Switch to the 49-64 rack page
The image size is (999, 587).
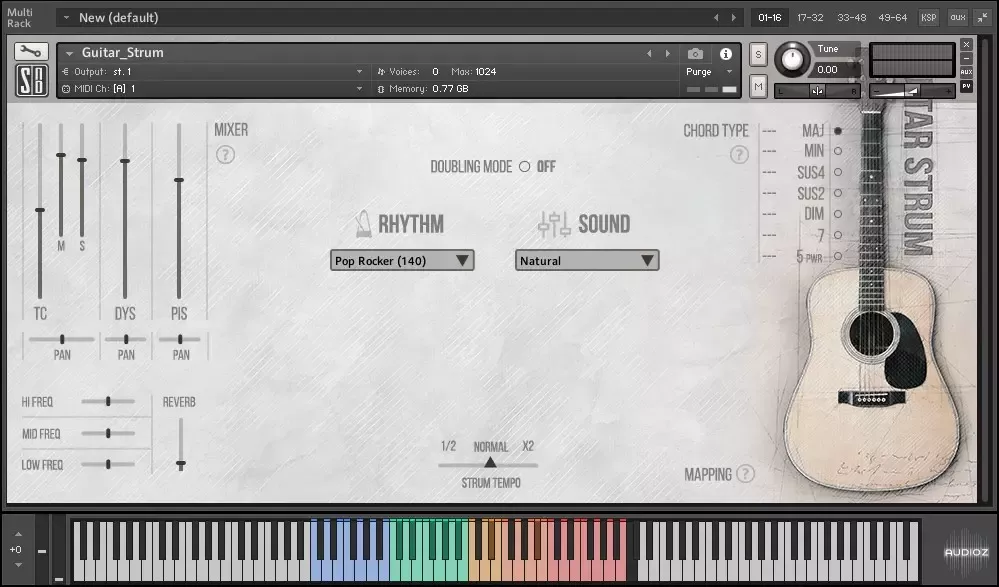893,18
